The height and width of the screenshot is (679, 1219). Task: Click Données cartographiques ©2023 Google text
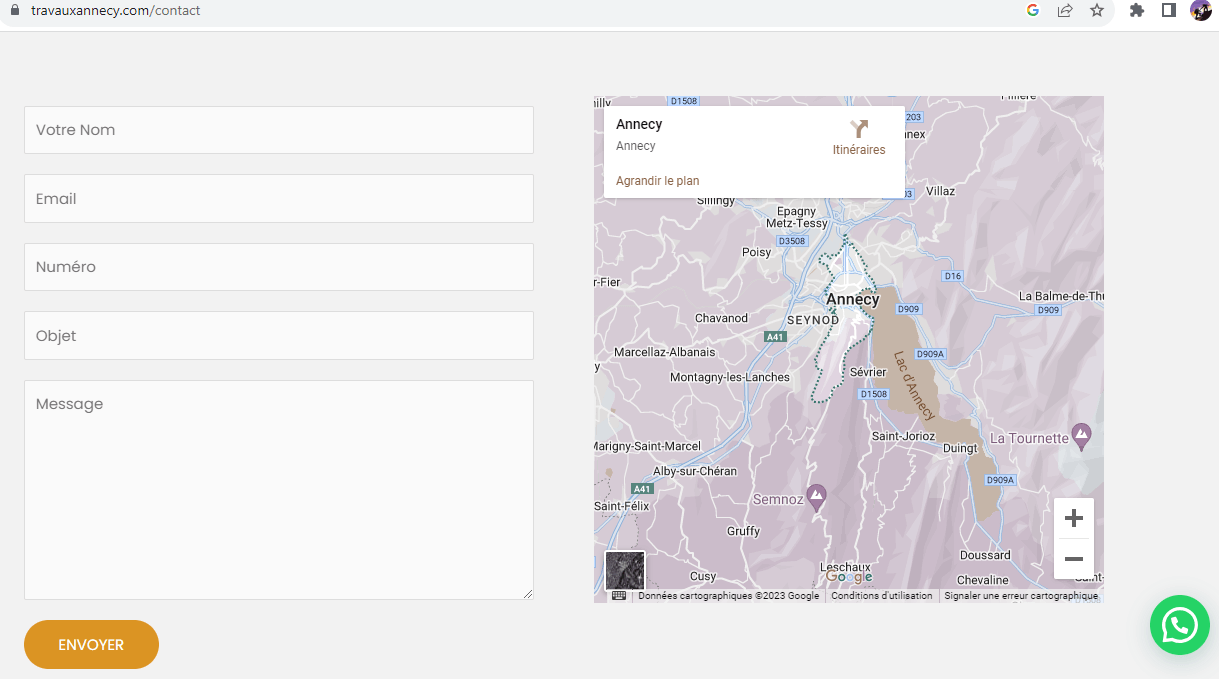pos(728,596)
